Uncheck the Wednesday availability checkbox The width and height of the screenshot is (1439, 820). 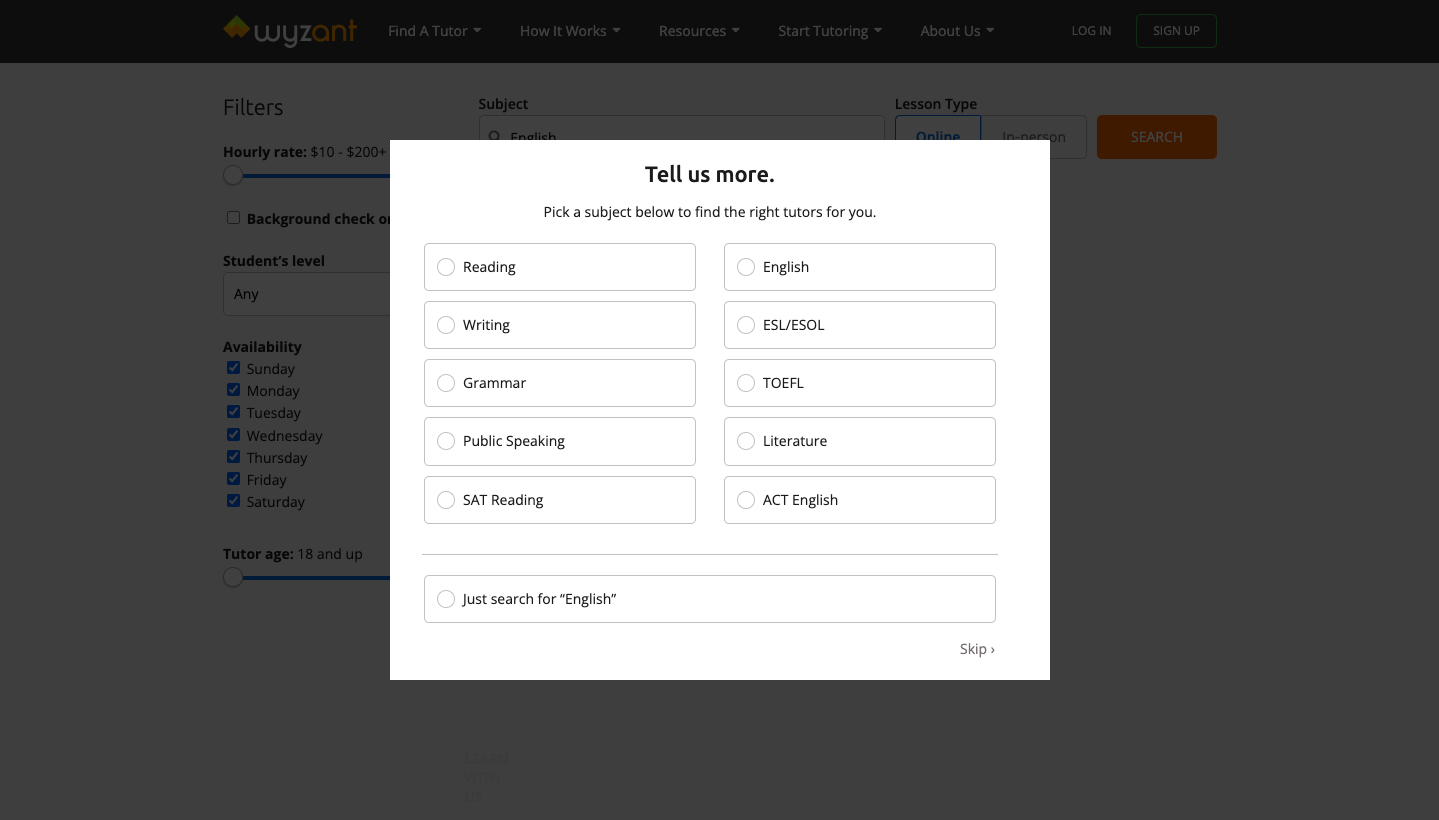point(233,435)
